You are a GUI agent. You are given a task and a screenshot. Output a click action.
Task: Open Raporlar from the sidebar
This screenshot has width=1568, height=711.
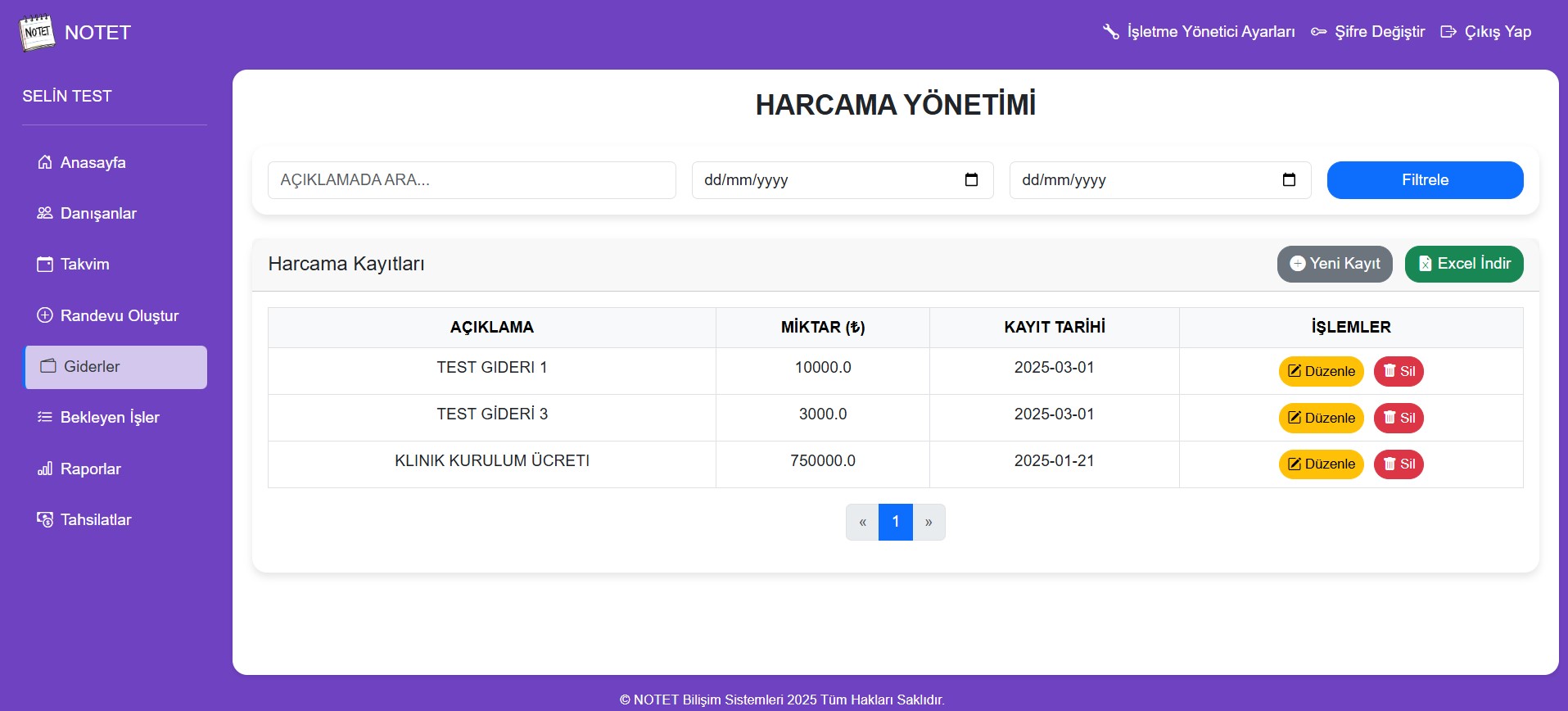pos(115,469)
